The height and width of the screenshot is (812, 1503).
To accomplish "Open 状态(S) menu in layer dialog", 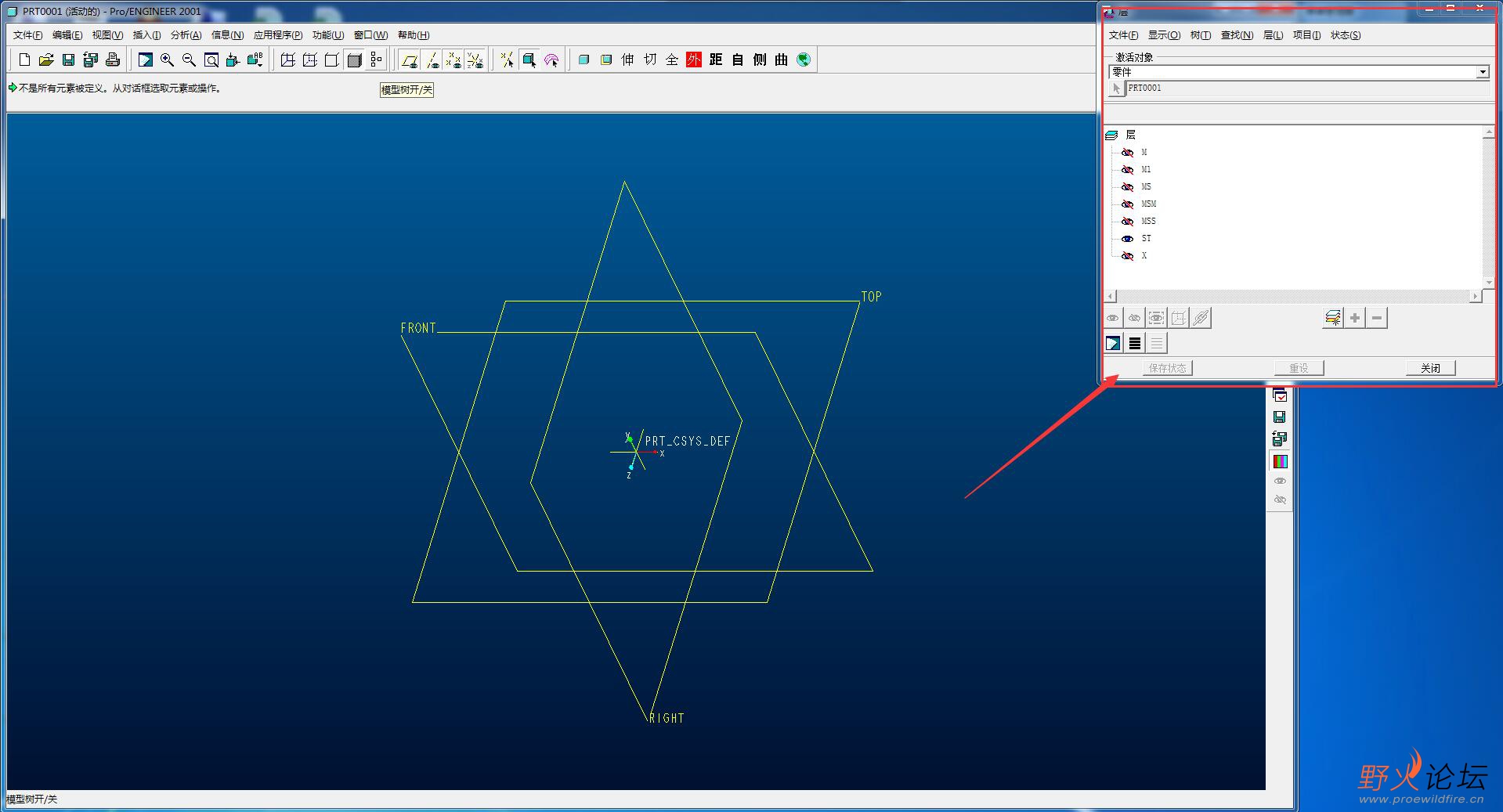I will click(1346, 35).
